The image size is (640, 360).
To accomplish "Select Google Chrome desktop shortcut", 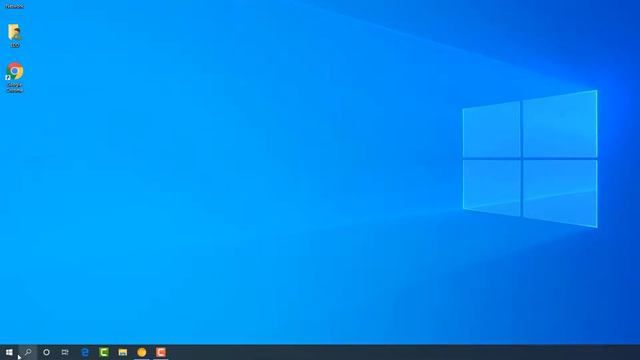I will point(15,78).
